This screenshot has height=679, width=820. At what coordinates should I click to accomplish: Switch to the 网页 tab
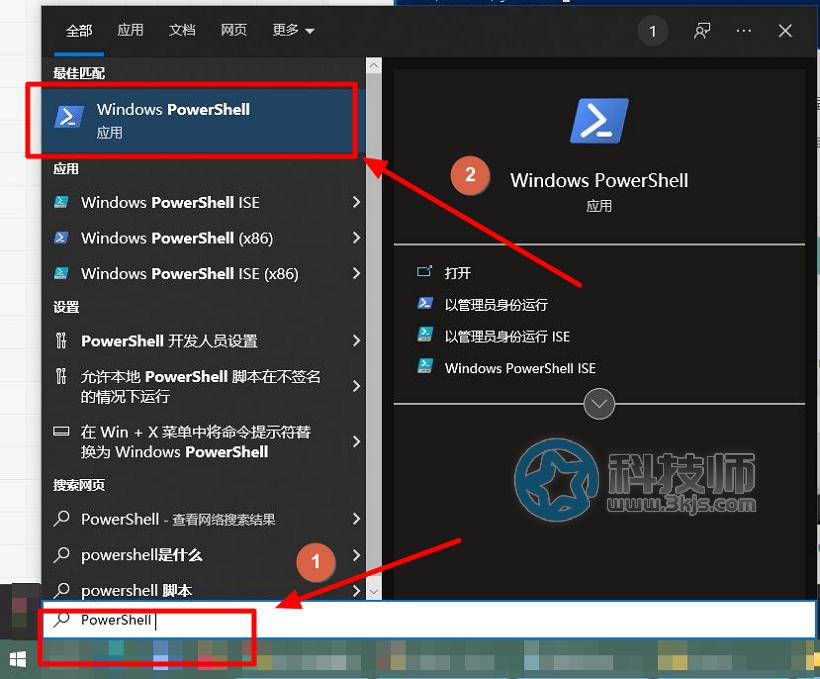pyautogui.click(x=233, y=30)
